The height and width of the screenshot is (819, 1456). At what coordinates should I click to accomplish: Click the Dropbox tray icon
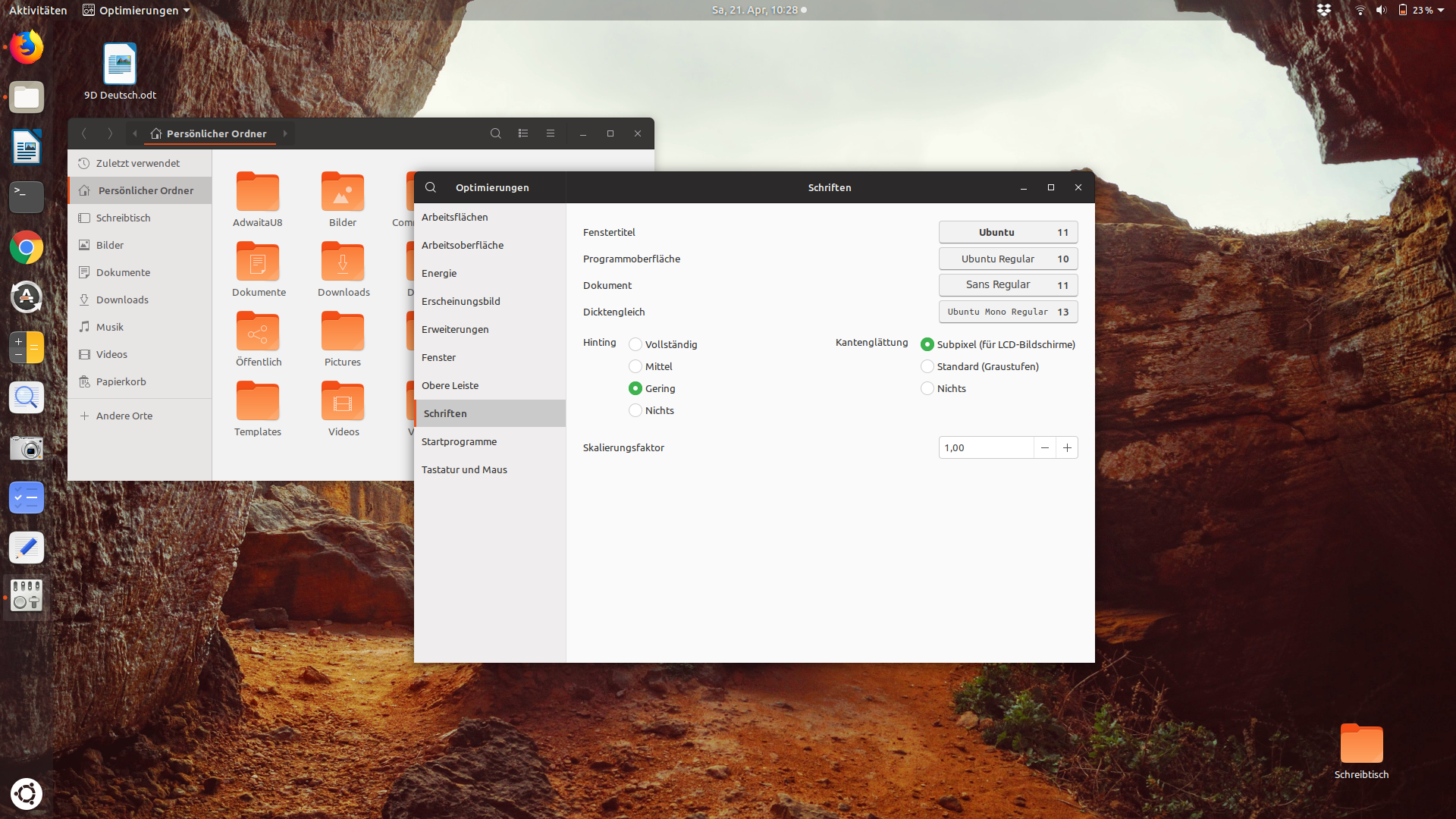point(1324,10)
